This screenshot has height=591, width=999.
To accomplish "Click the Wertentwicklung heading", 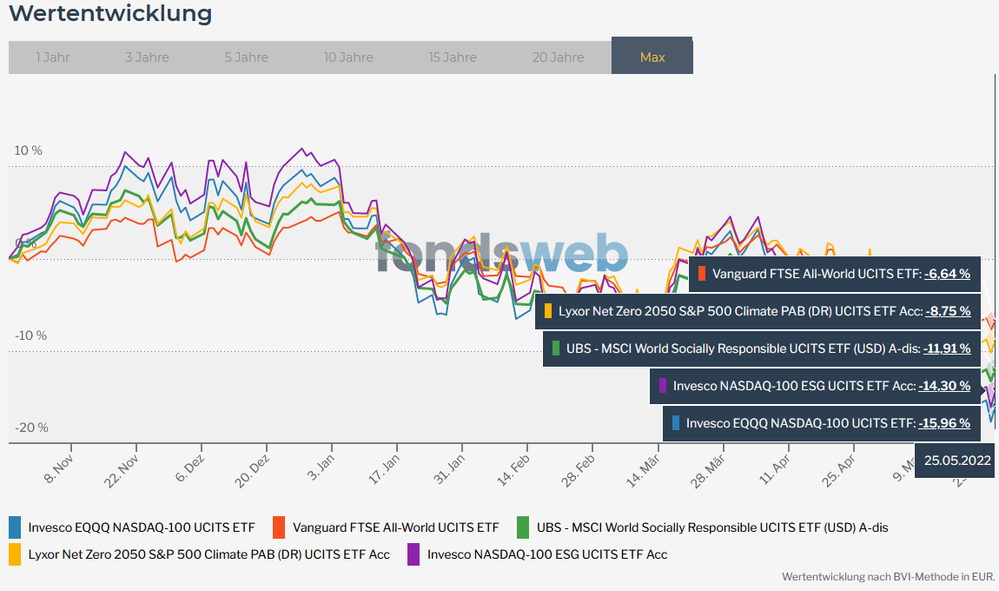I will [x=109, y=14].
